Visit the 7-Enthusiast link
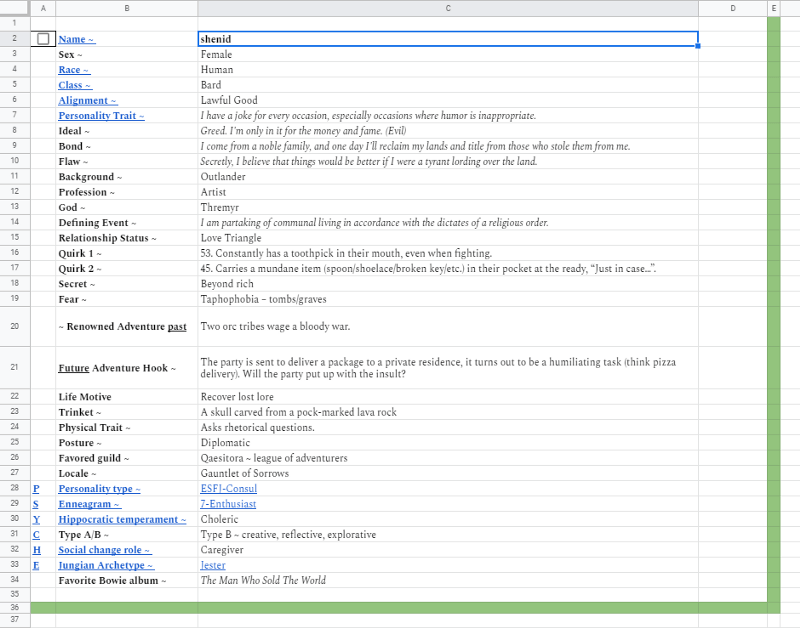Screen dimensions: 800x628 [x=228, y=504]
